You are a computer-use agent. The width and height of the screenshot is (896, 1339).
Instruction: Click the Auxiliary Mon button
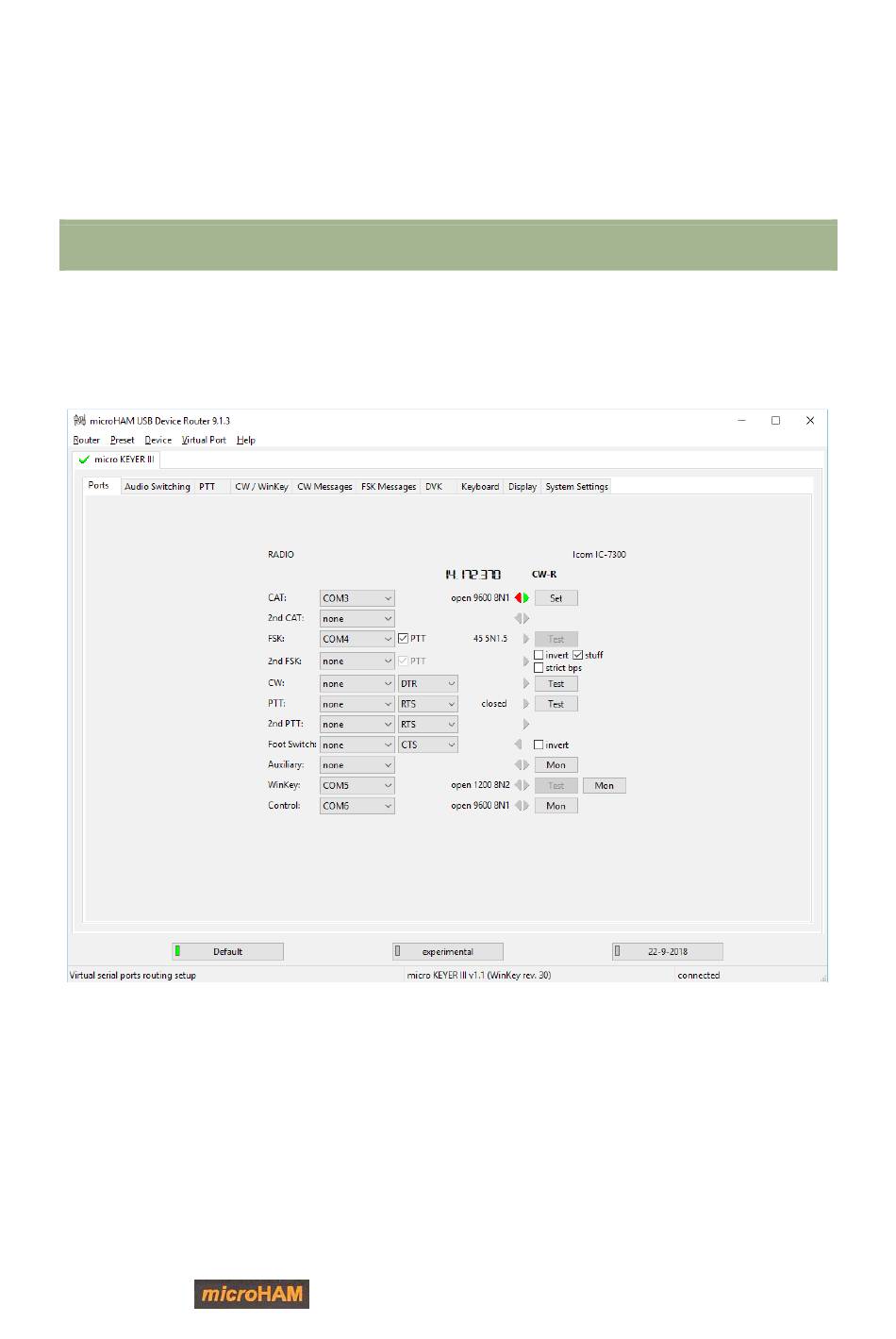coord(556,765)
